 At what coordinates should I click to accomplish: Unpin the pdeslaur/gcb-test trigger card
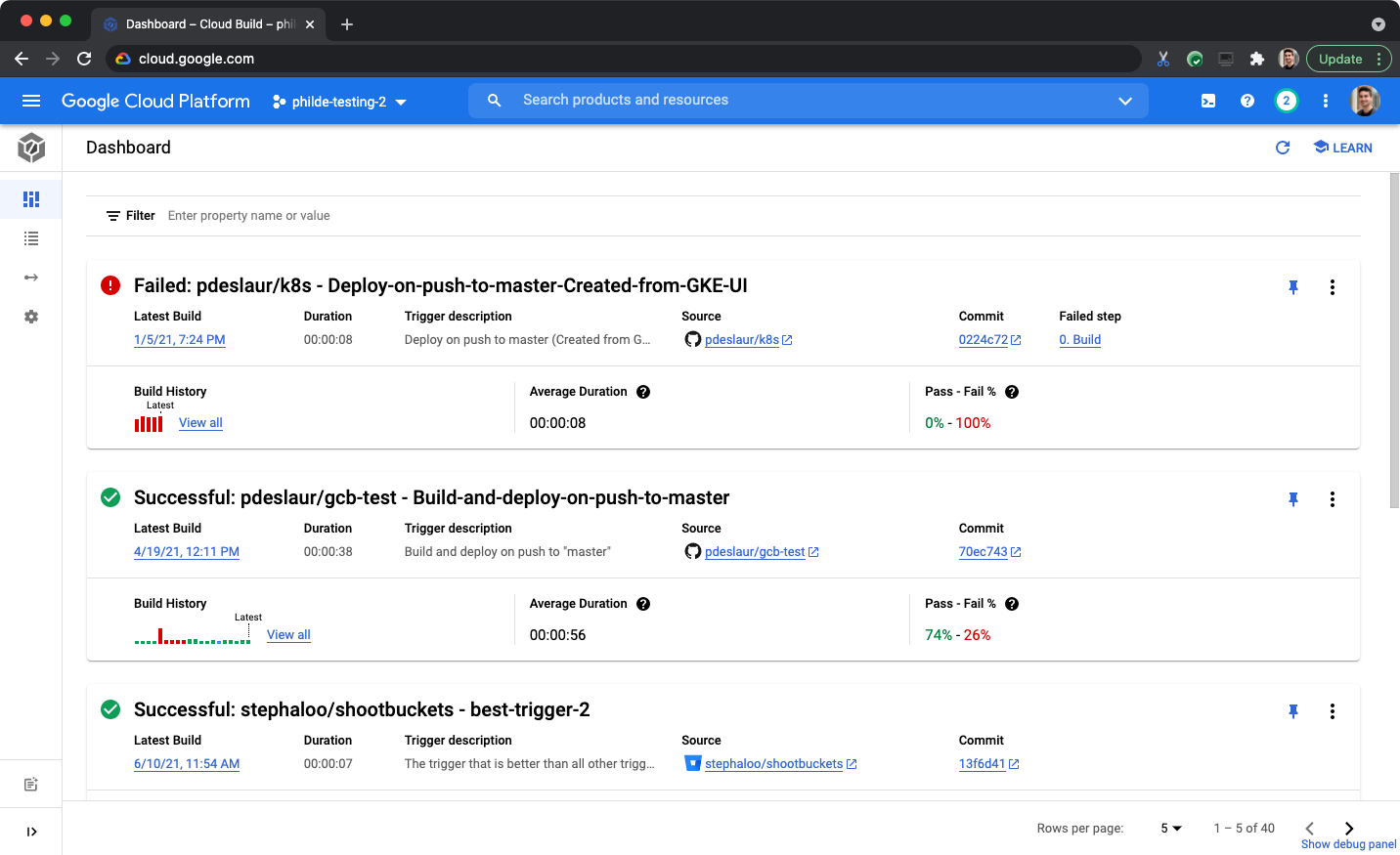click(x=1293, y=499)
